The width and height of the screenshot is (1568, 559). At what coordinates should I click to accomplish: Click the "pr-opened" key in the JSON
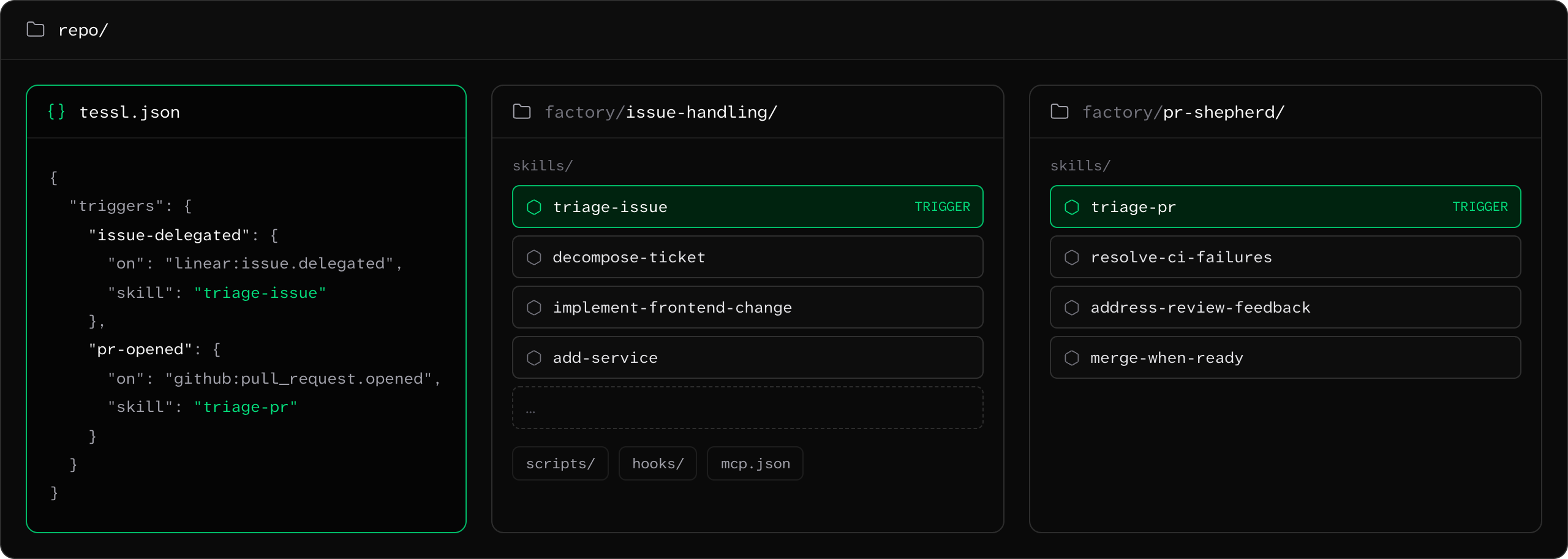point(140,349)
